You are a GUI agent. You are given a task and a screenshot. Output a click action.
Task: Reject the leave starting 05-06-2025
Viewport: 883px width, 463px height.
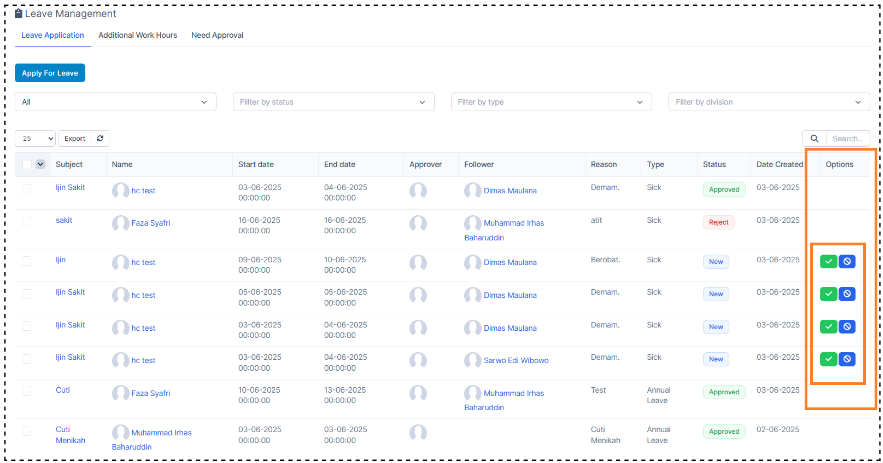click(x=847, y=294)
